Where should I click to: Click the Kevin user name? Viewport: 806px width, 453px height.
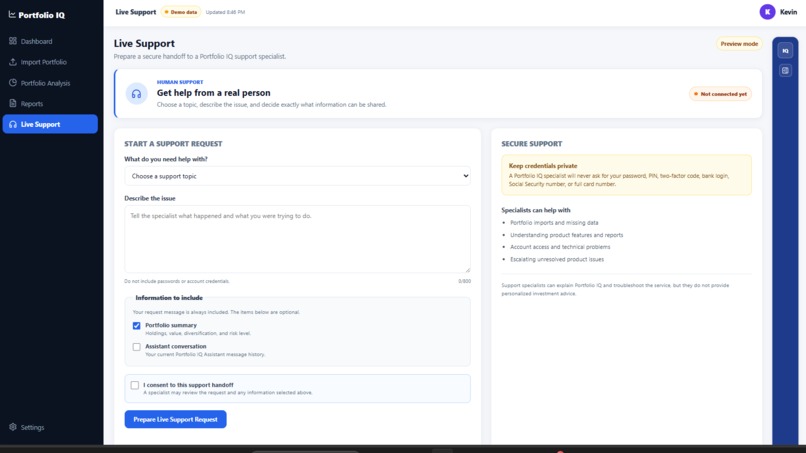point(788,12)
